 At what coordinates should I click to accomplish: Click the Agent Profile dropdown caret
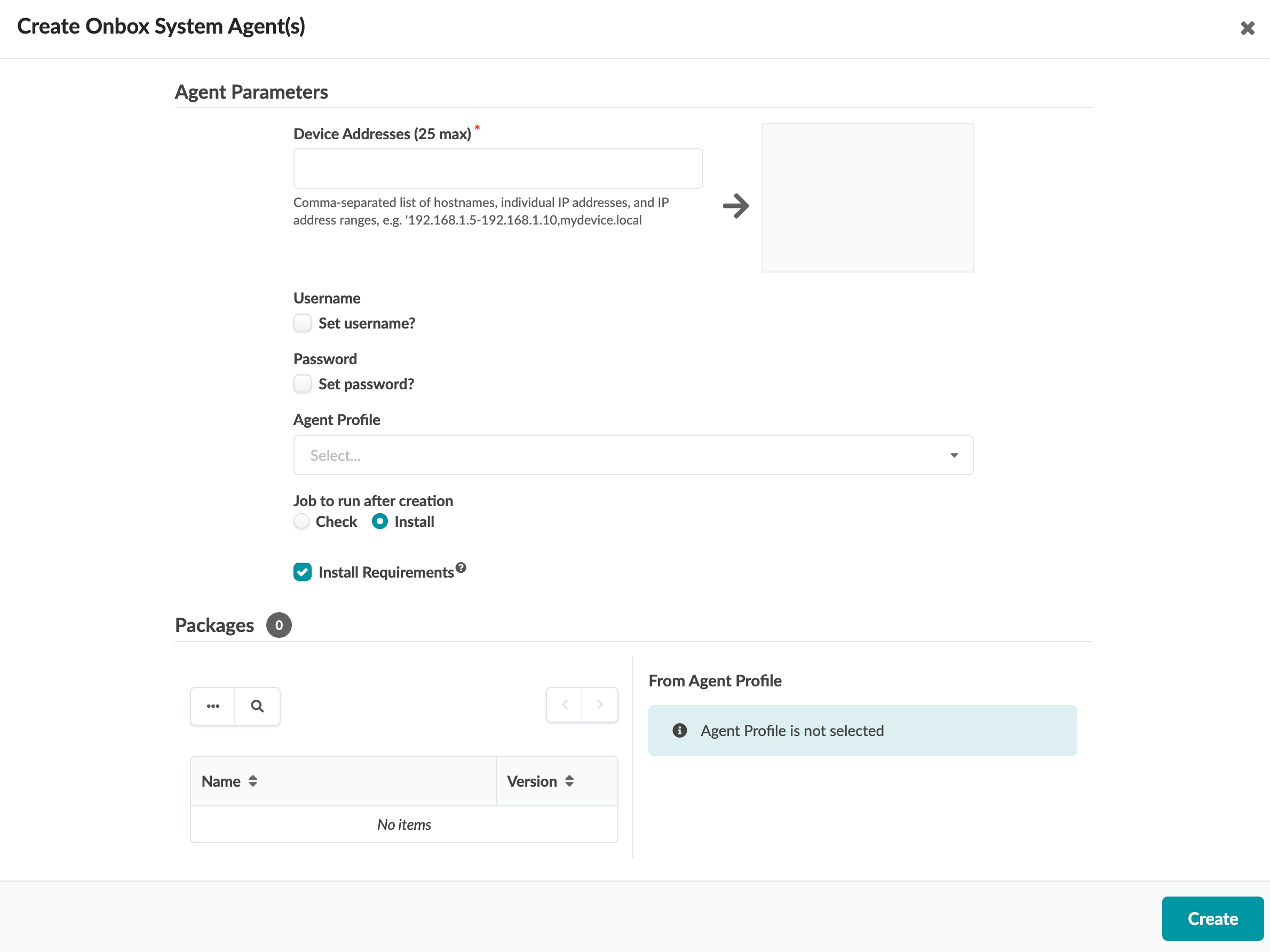954,455
